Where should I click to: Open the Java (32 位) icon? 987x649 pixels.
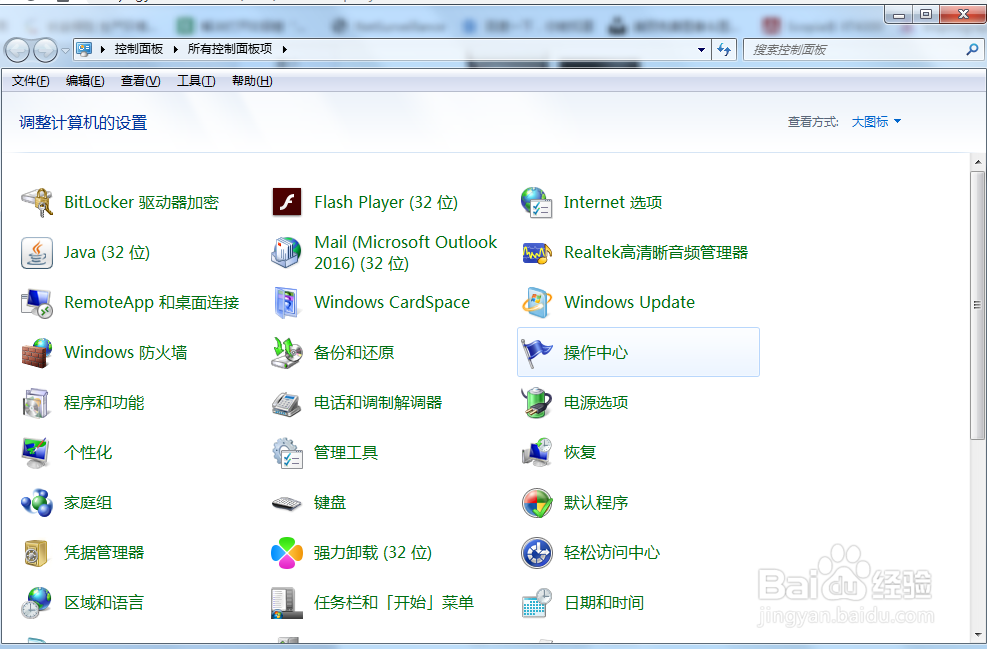coord(37,252)
